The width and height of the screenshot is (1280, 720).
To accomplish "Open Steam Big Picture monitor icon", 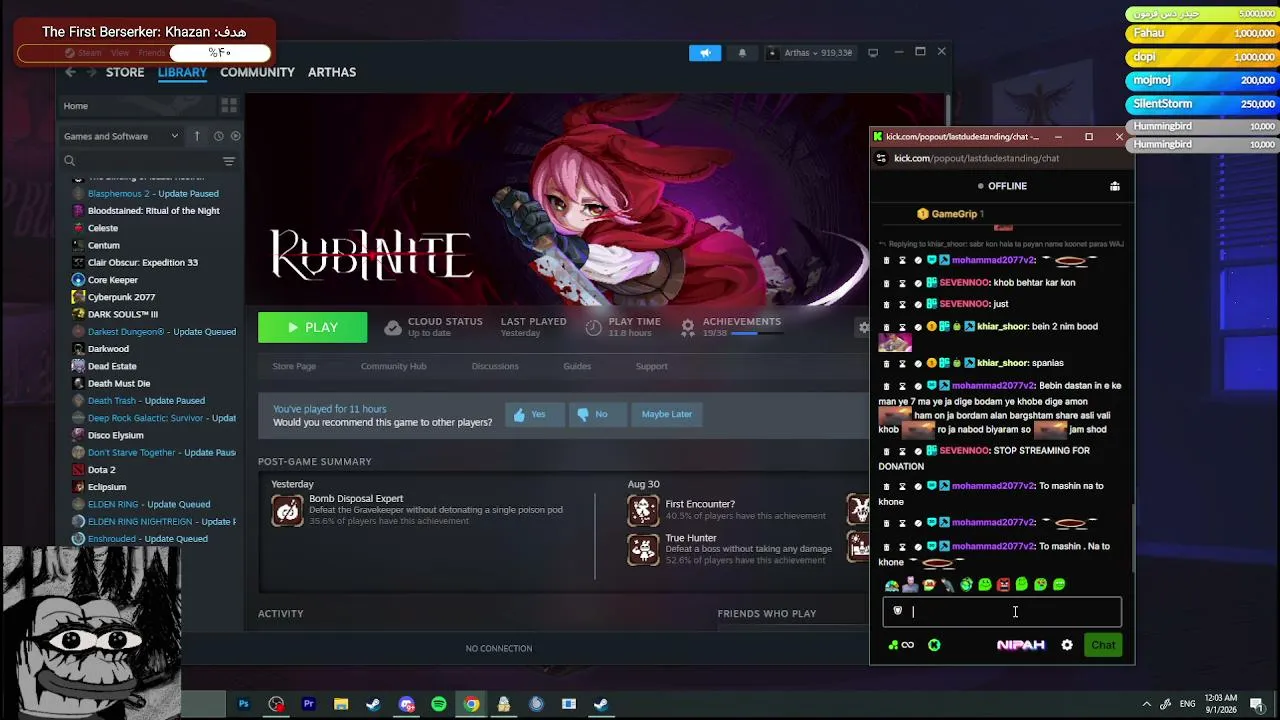I will [x=873, y=53].
